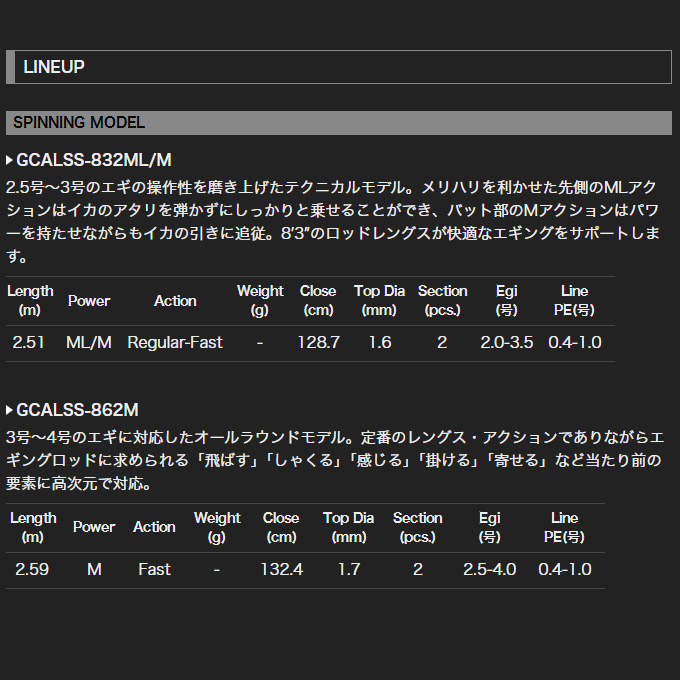The height and width of the screenshot is (680, 680).
Task: Click the ML/M power value cell
Action: click(x=89, y=342)
